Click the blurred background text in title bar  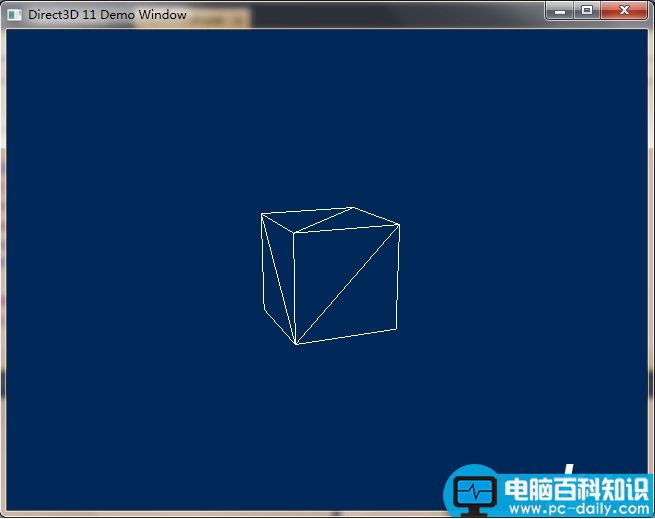[220, 17]
